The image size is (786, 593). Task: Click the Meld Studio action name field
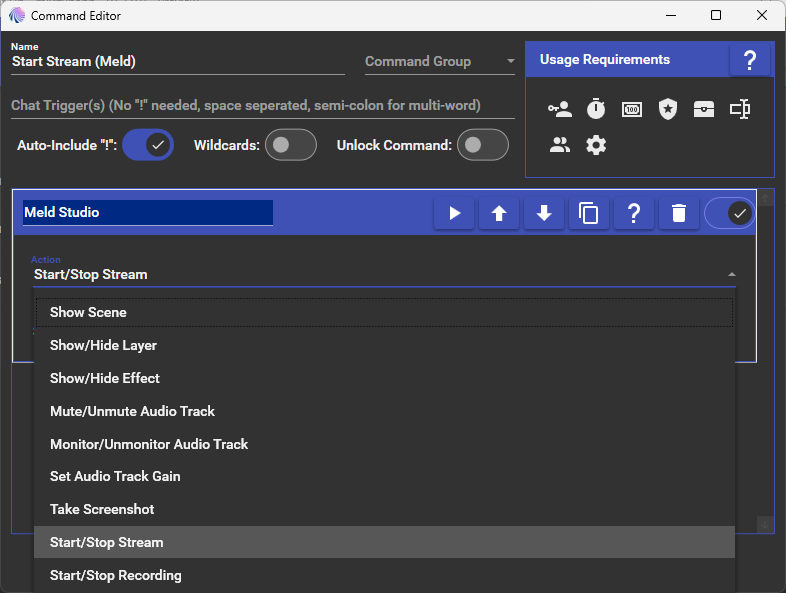tap(148, 213)
